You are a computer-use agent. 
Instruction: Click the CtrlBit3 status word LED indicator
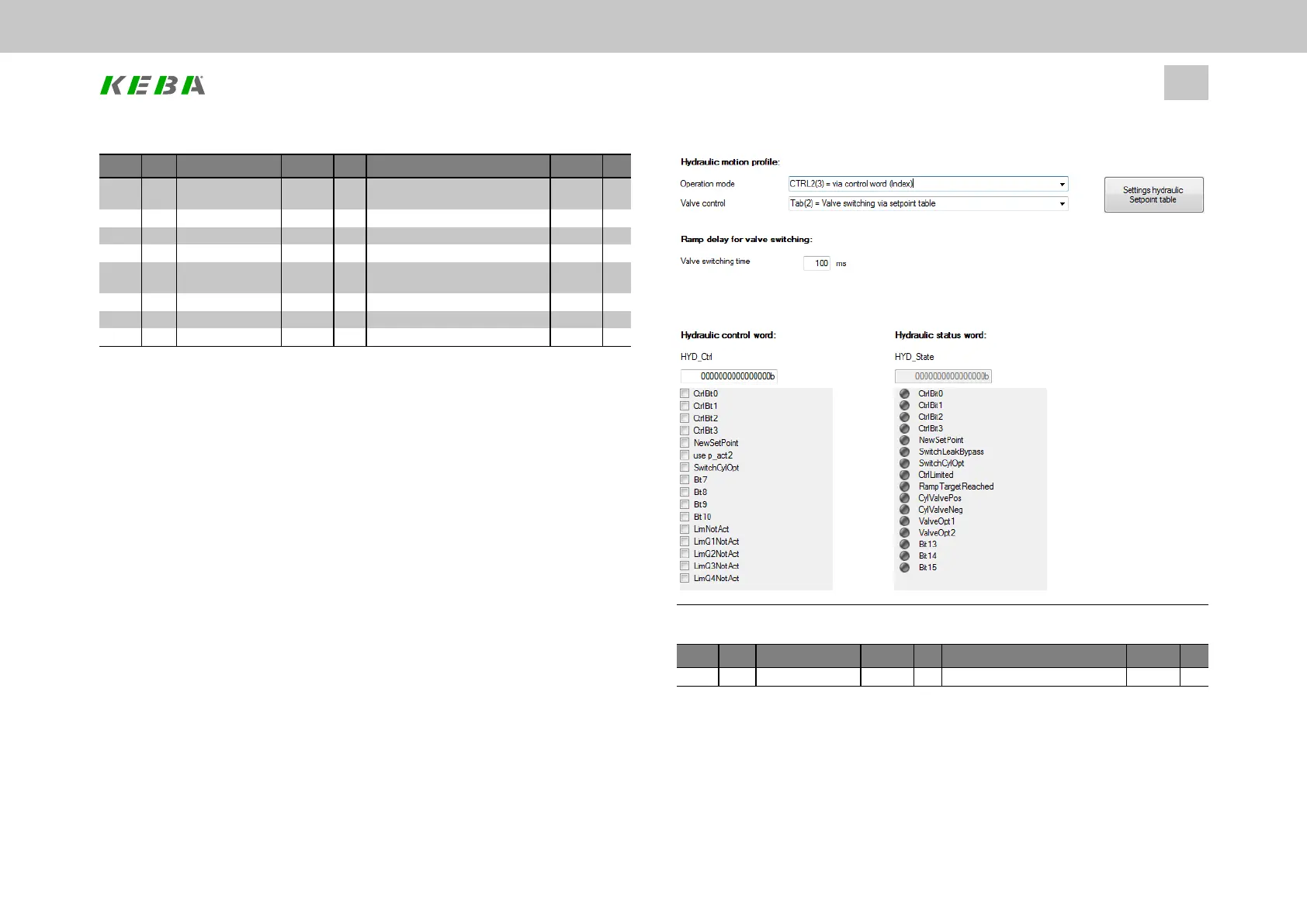coord(904,428)
